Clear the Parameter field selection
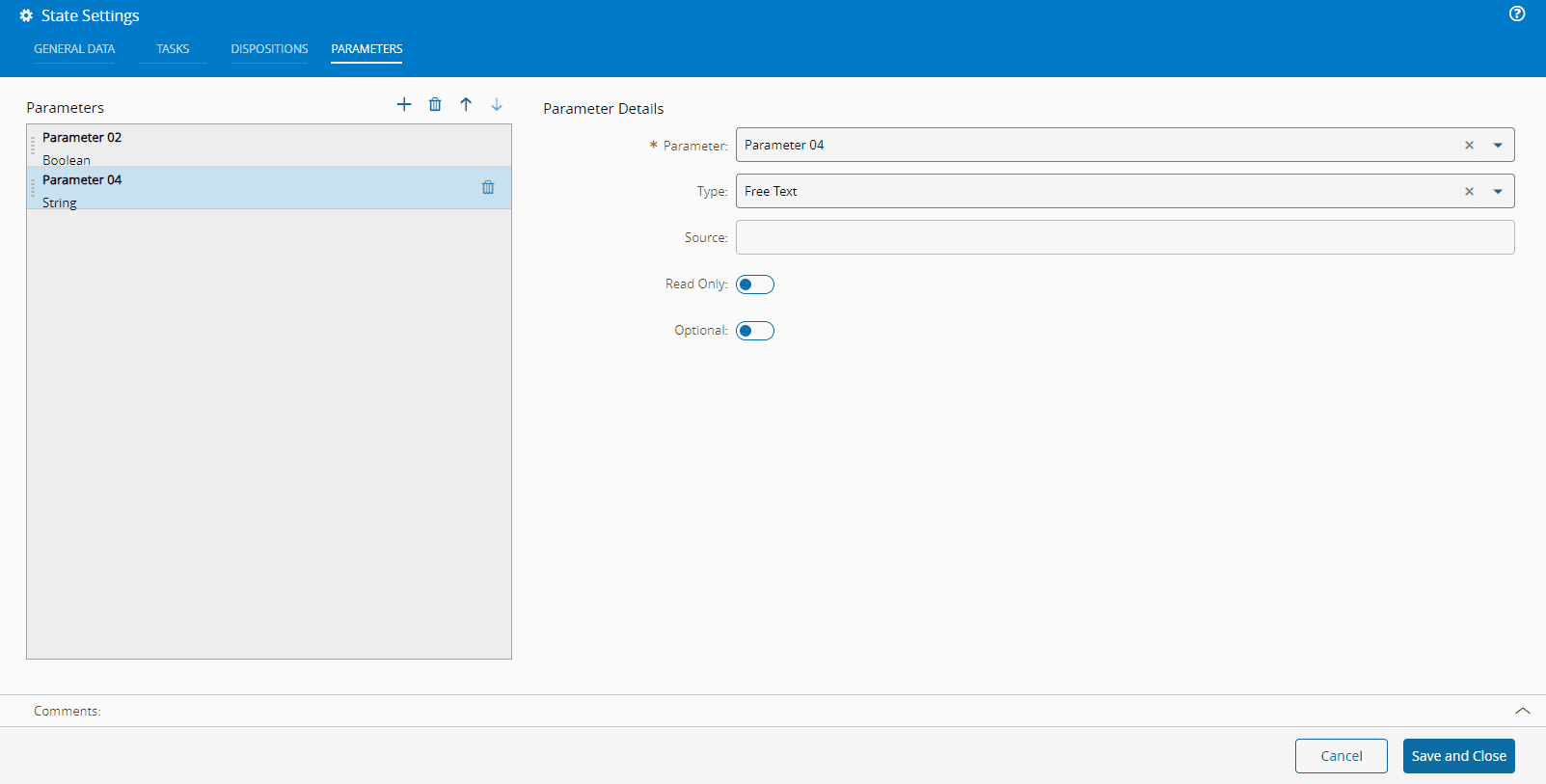 tap(1469, 145)
